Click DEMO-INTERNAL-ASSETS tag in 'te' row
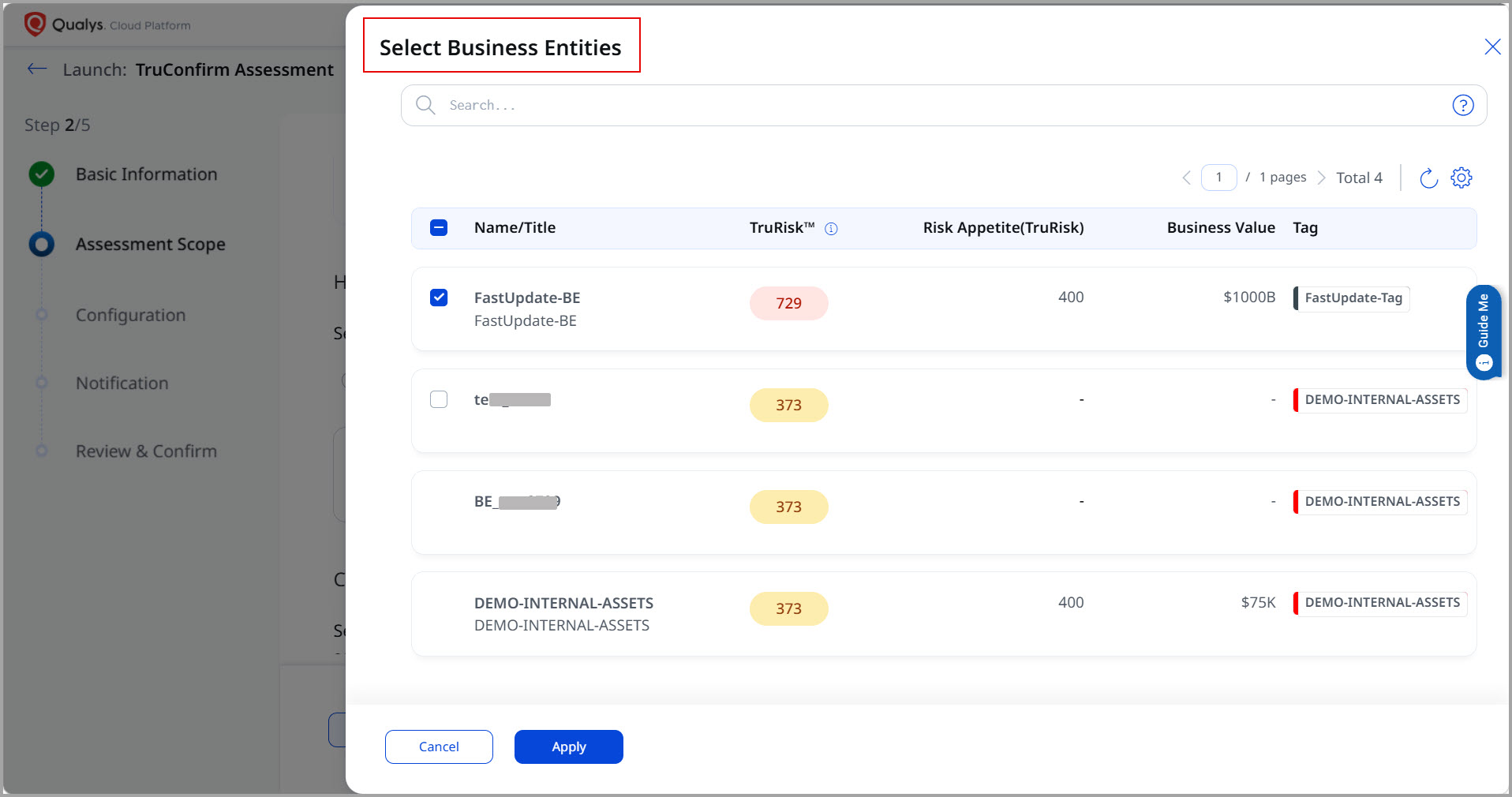 click(x=1380, y=400)
